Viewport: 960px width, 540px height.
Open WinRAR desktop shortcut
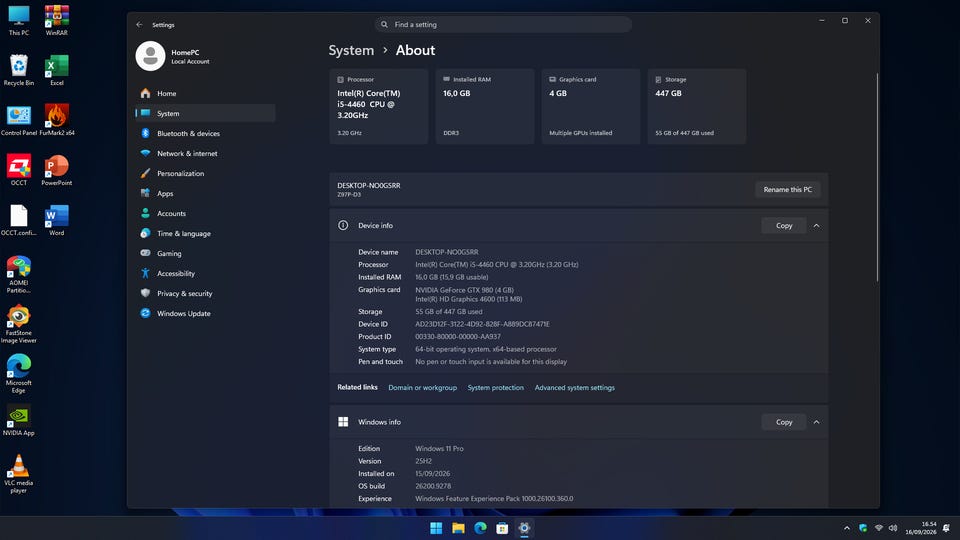[56, 20]
